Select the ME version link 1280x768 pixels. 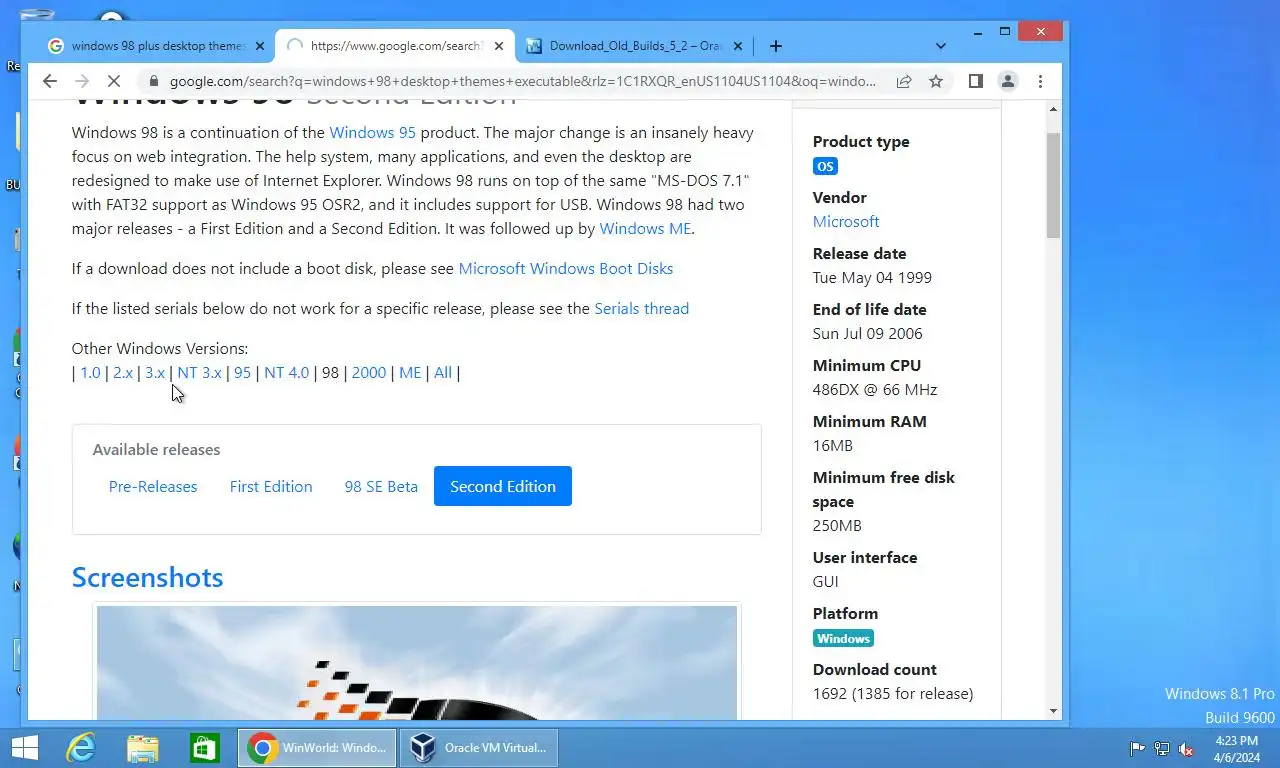[410, 372]
